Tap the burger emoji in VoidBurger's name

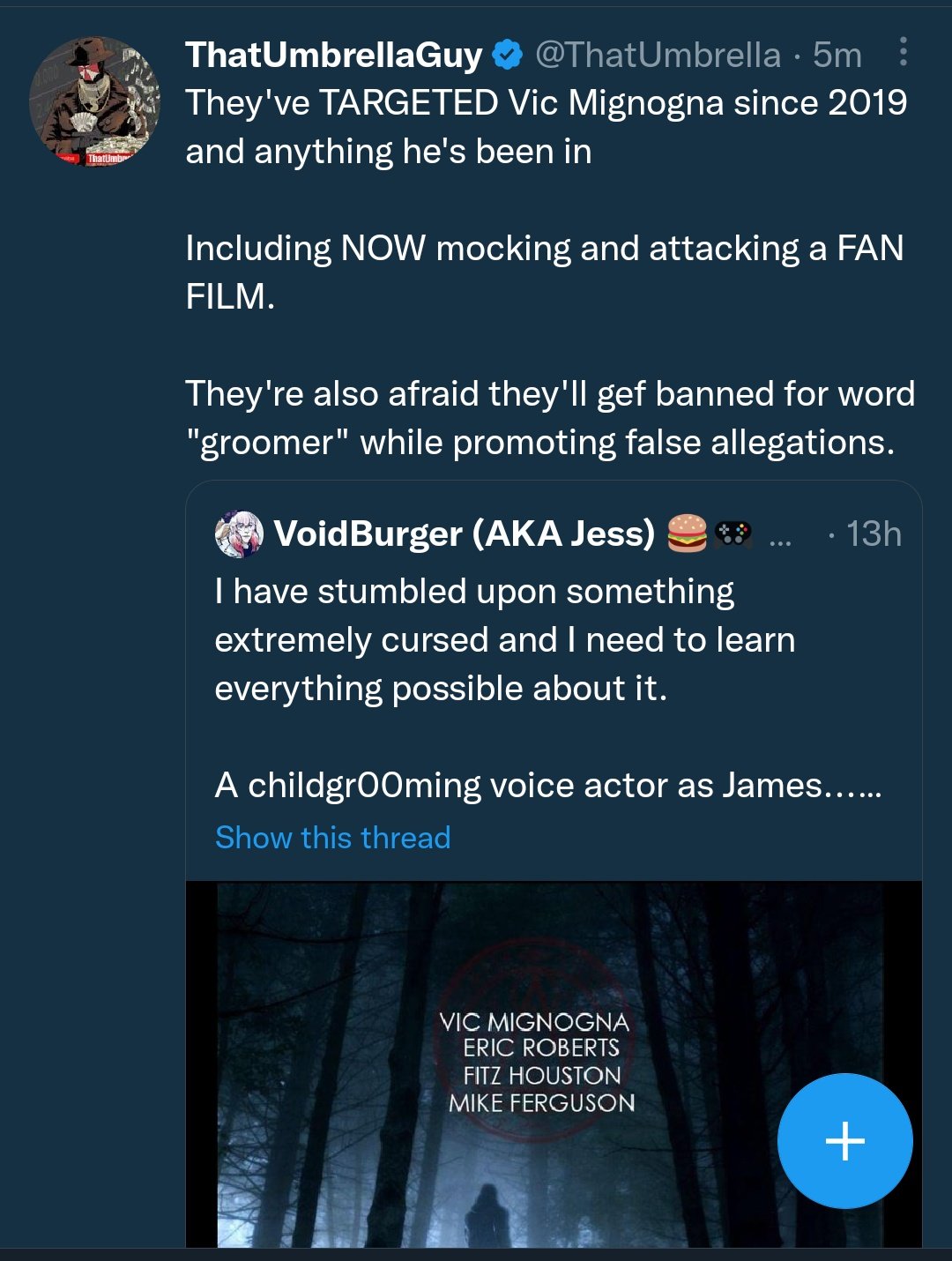click(687, 533)
